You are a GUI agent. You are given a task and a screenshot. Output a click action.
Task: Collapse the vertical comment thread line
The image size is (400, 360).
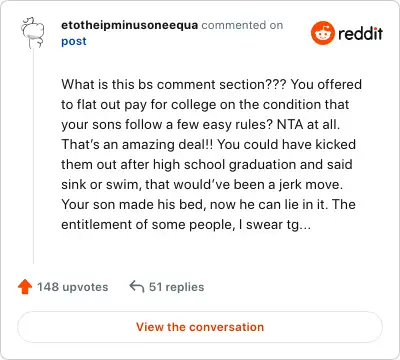33,157
